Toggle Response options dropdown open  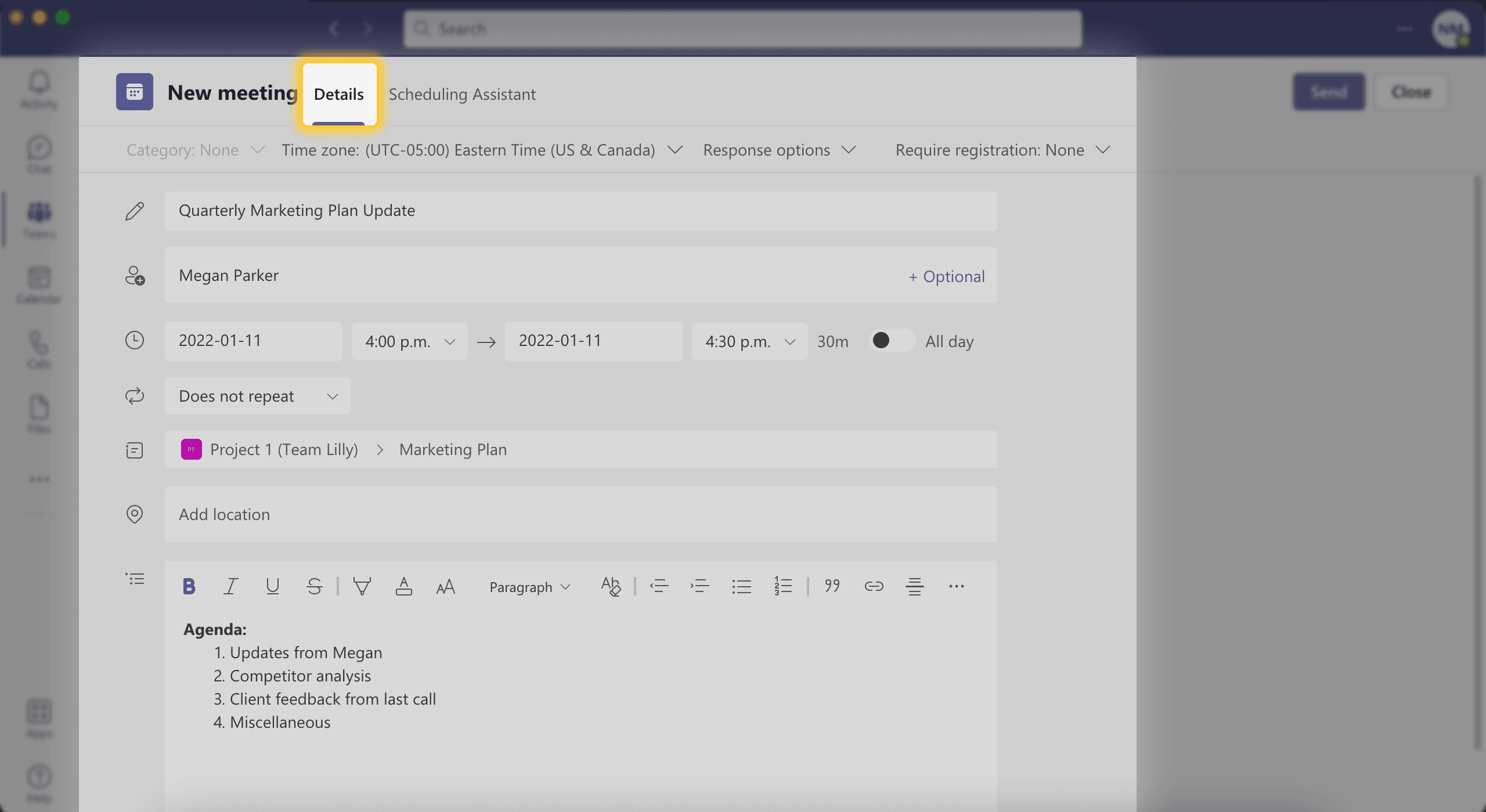[x=779, y=149]
